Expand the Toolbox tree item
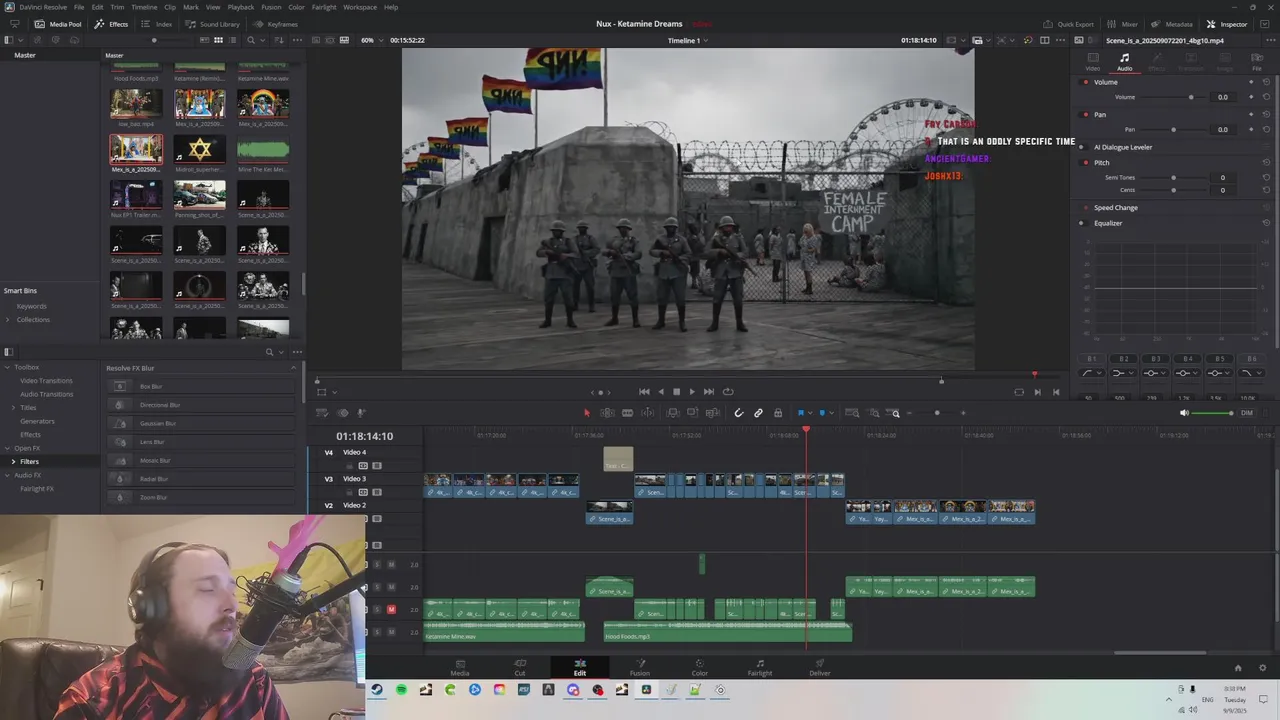 click(8, 367)
